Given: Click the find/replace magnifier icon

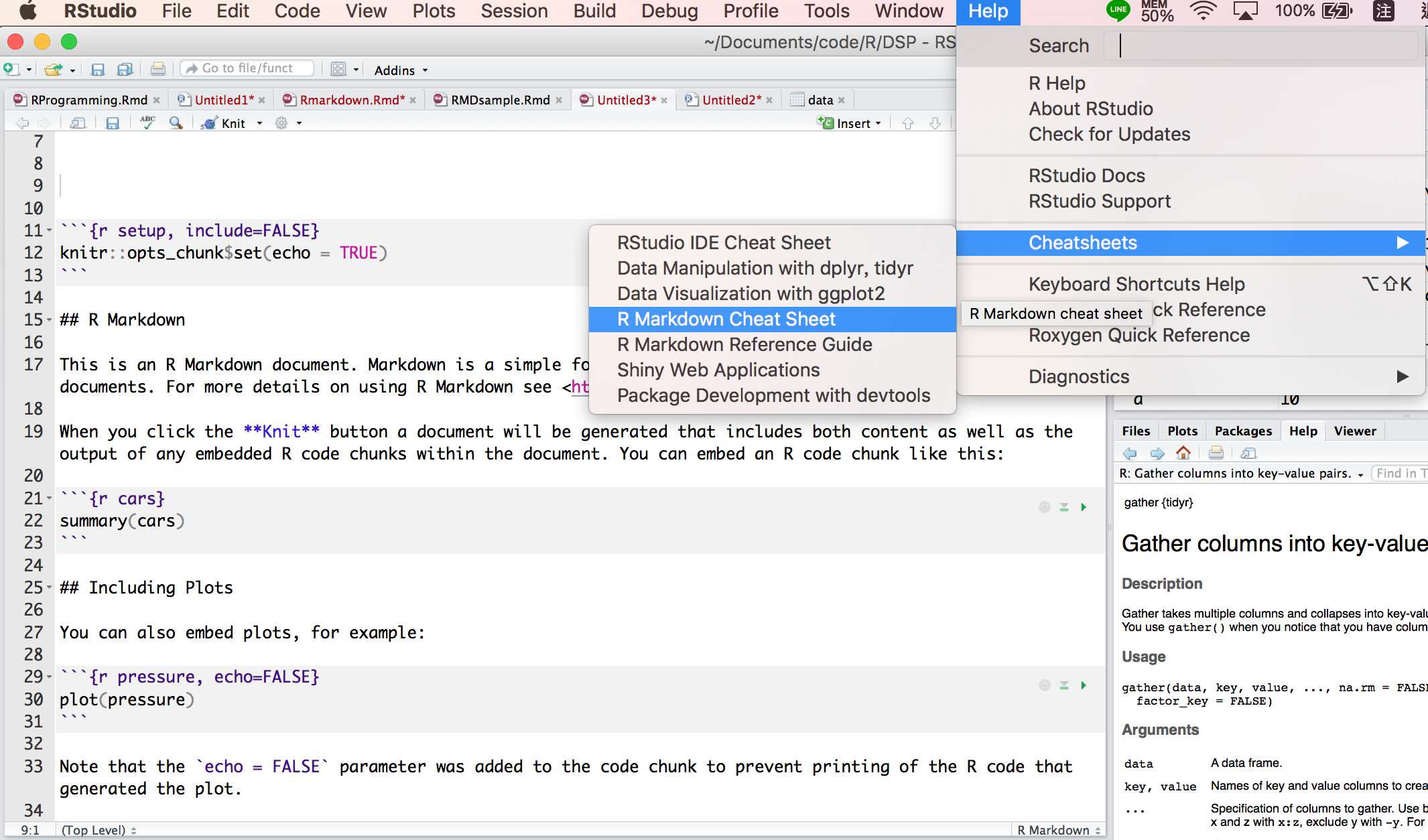Looking at the screenshot, I should [x=176, y=123].
